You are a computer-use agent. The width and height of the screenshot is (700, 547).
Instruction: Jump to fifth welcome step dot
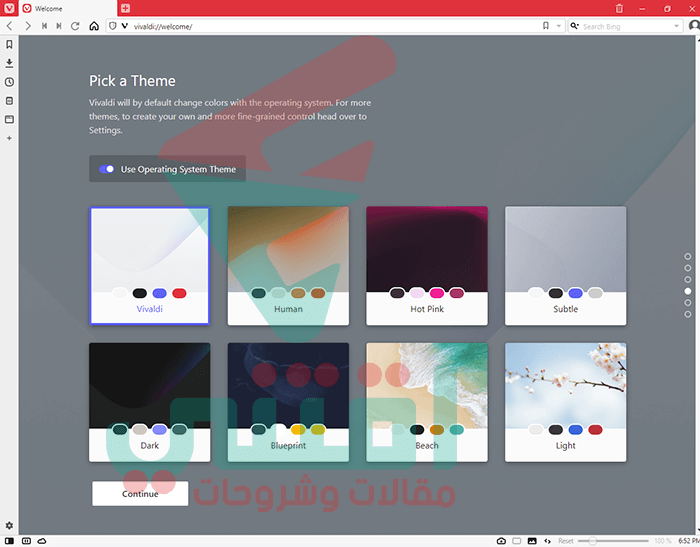688,303
